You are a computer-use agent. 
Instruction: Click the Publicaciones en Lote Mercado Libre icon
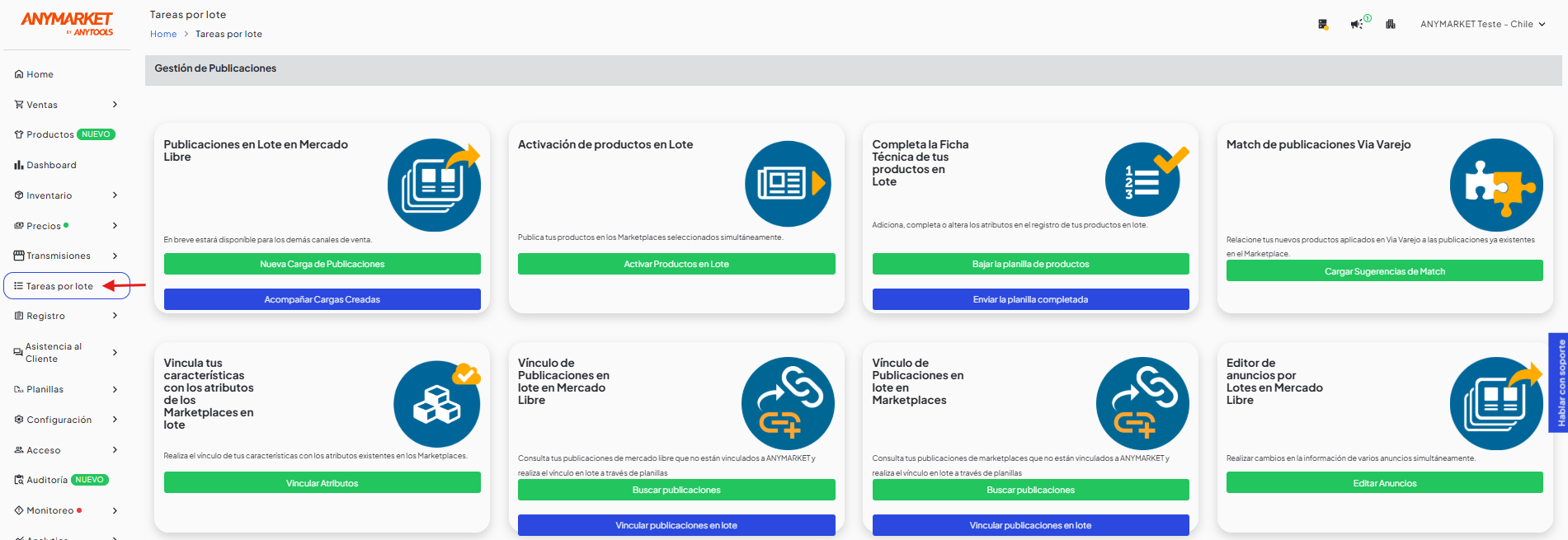[x=435, y=185]
